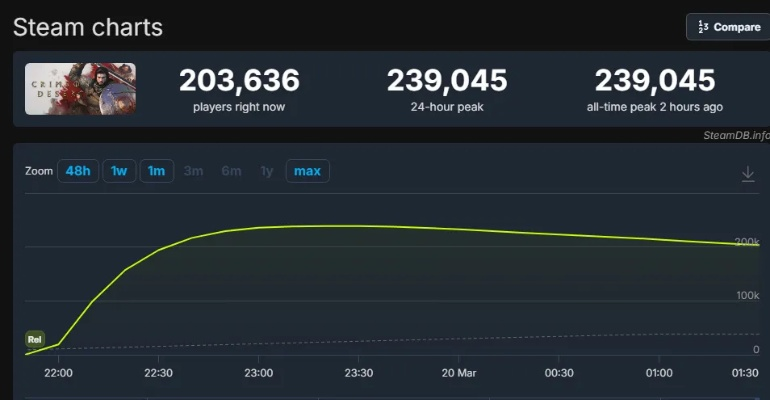This screenshot has width=770, height=400.
Task: Click the 20 Mar date axis label
Action: (459, 373)
